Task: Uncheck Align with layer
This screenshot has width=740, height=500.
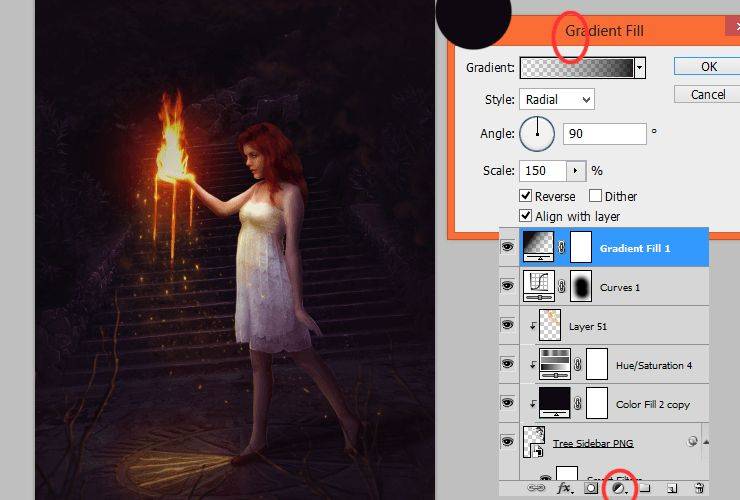Action: 525,216
